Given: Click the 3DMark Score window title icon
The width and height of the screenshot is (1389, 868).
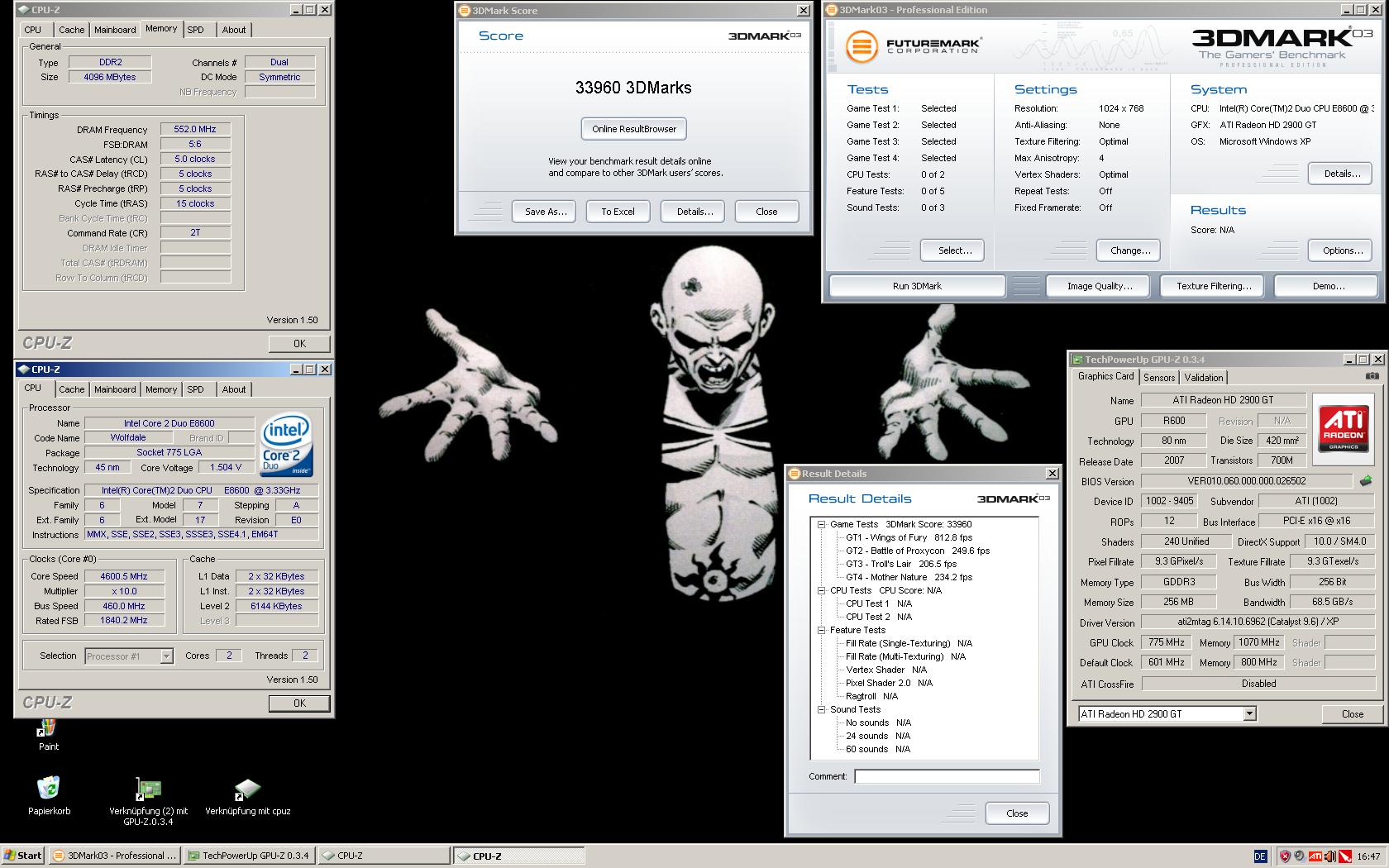Looking at the screenshot, I should 464,11.
